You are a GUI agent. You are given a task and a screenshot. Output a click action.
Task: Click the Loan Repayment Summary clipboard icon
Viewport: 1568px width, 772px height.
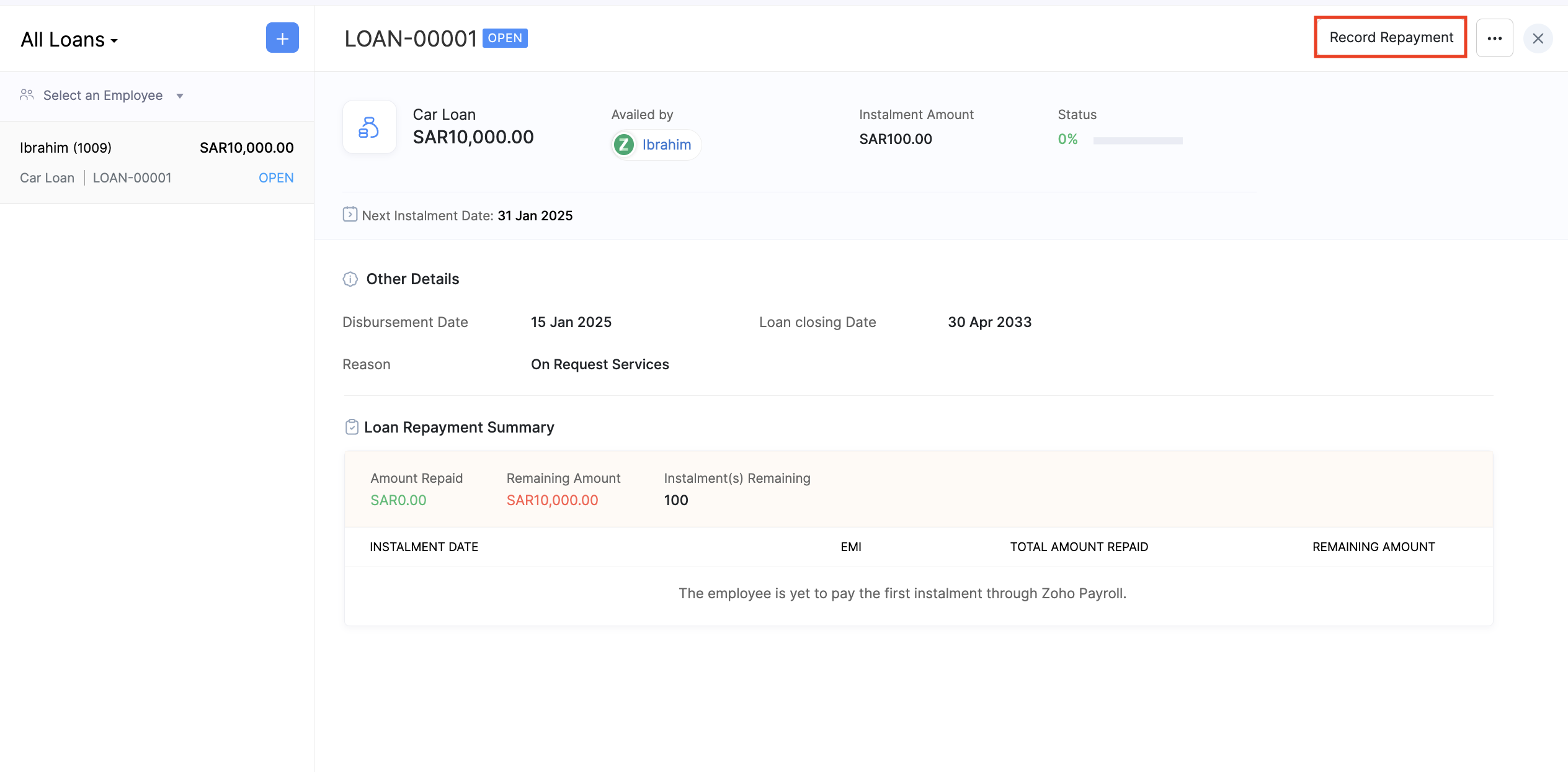[352, 427]
